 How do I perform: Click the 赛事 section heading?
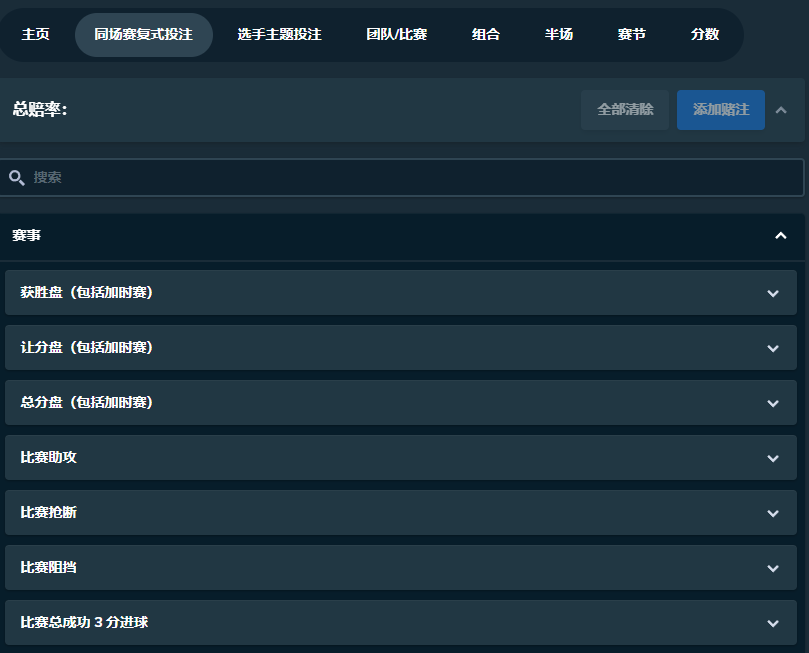(26, 236)
